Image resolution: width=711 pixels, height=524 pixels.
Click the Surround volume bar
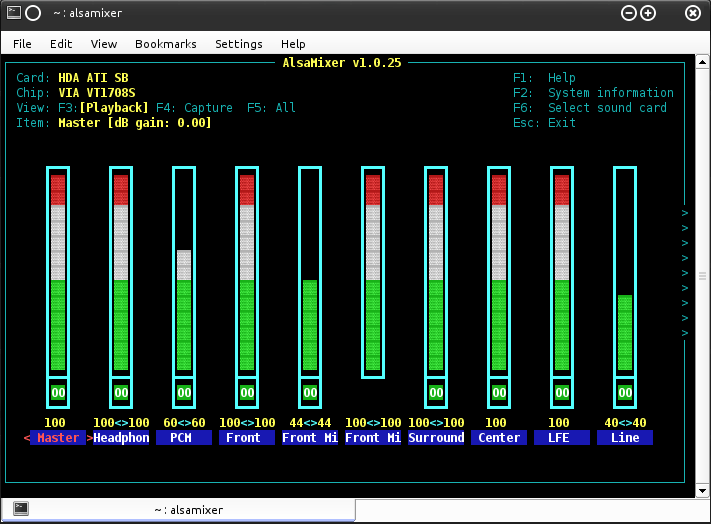pyautogui.click(x=436, y=272)
